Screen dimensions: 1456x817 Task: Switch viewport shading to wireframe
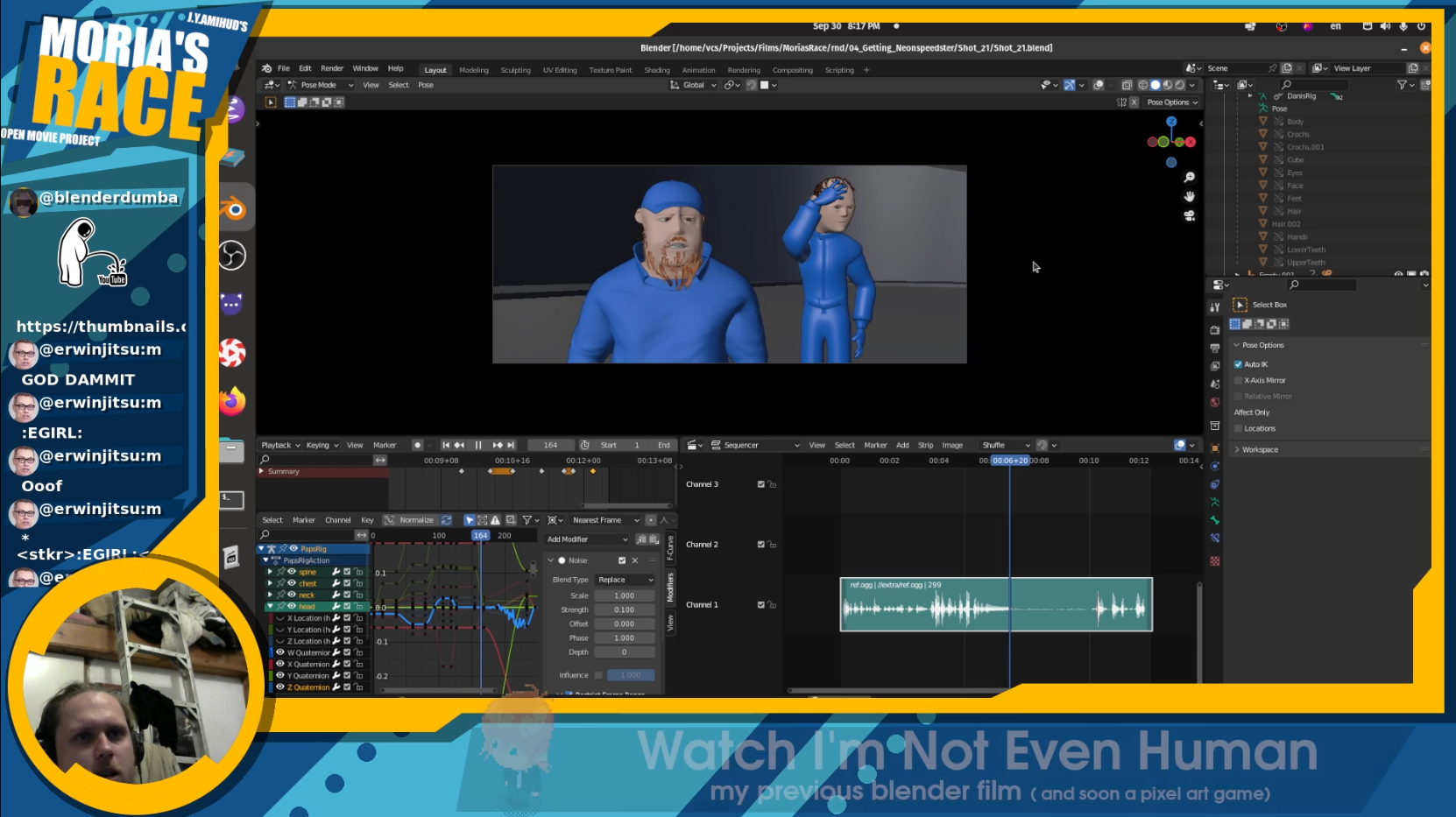1143,85
